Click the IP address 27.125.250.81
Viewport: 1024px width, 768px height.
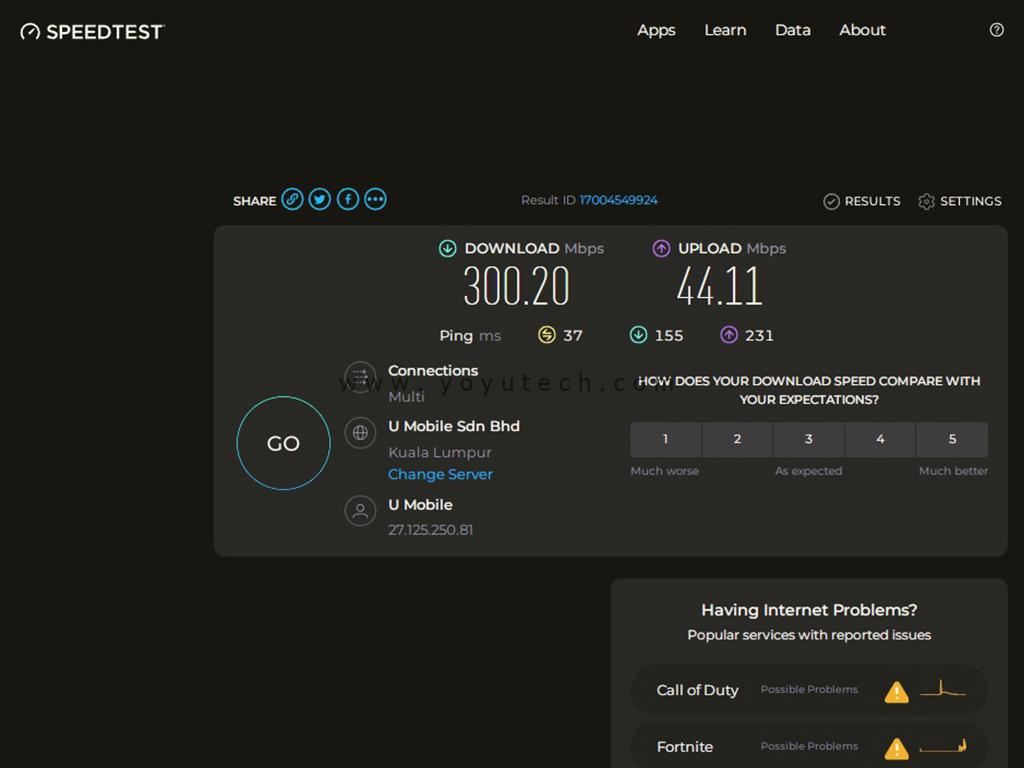pyautogui.click(x=430, y=530)
